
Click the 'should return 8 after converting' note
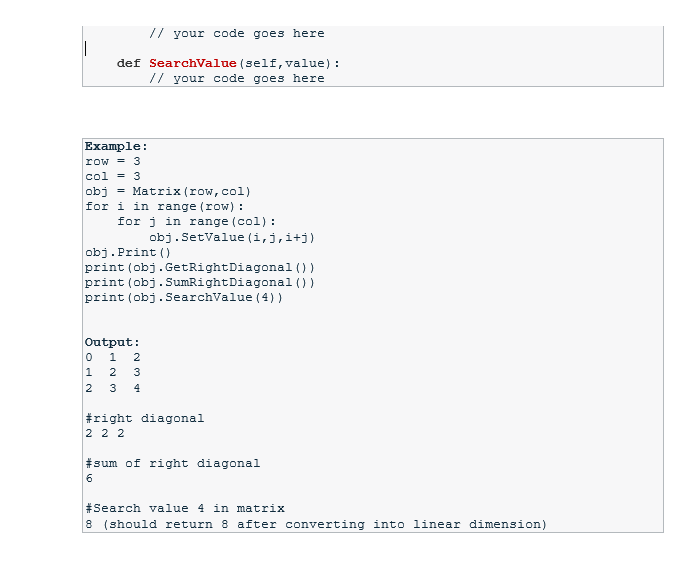[x=237, y=524]
